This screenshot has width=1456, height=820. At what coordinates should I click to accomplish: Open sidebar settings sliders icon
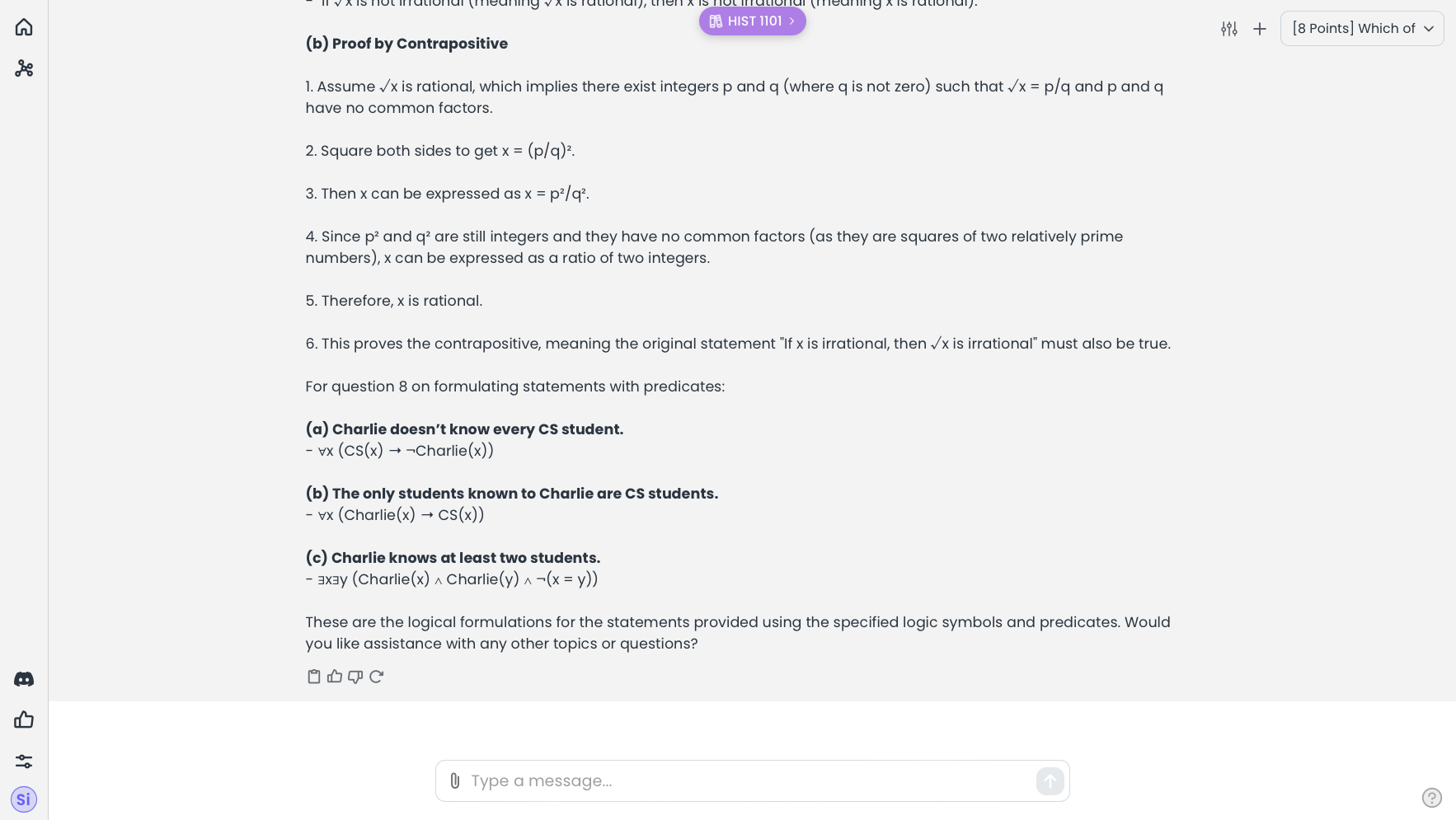pos(24,761)
